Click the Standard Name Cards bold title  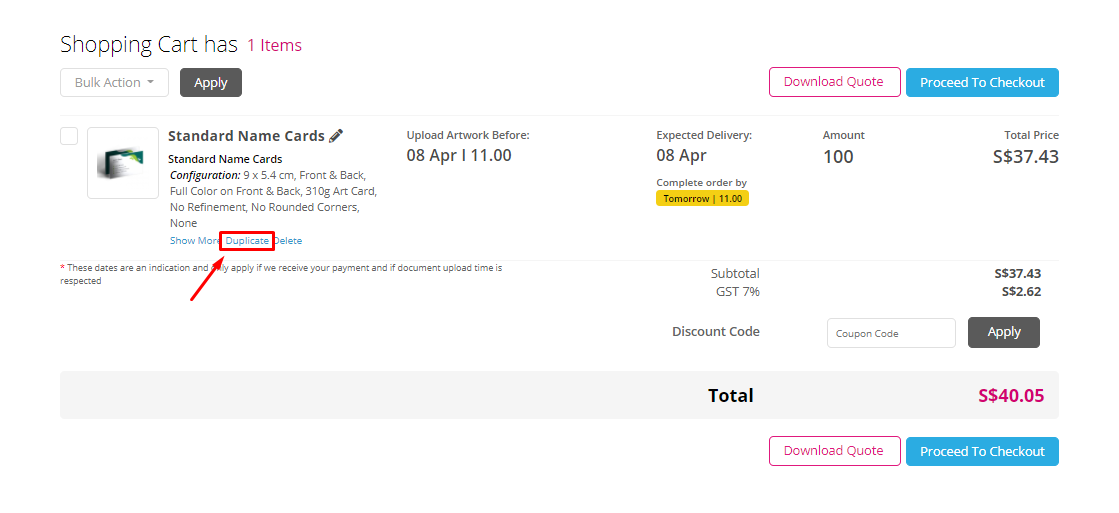click(246, 136)
